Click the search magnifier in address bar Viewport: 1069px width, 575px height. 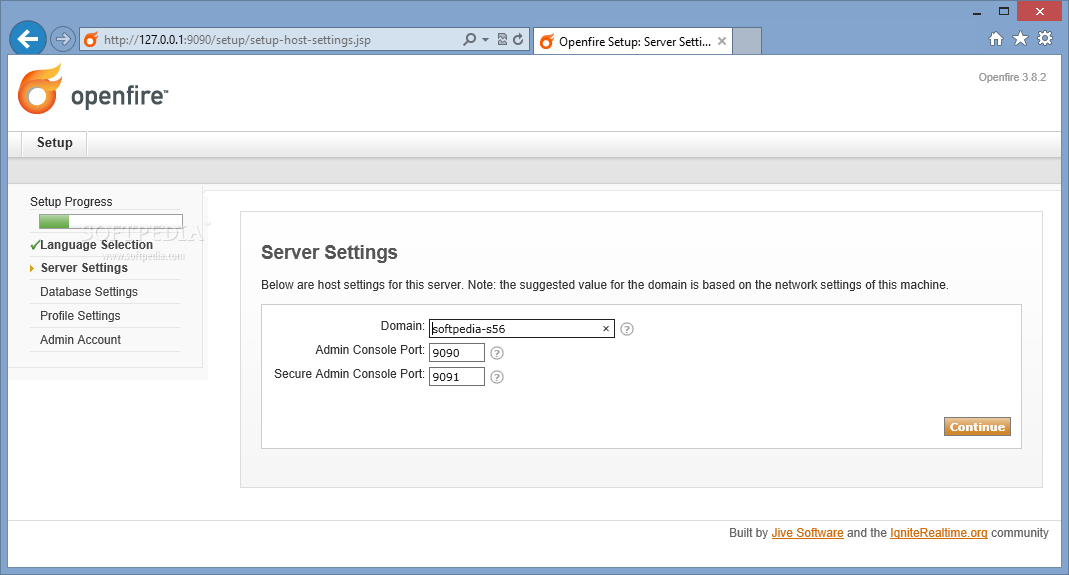click(x=469, y=40)
